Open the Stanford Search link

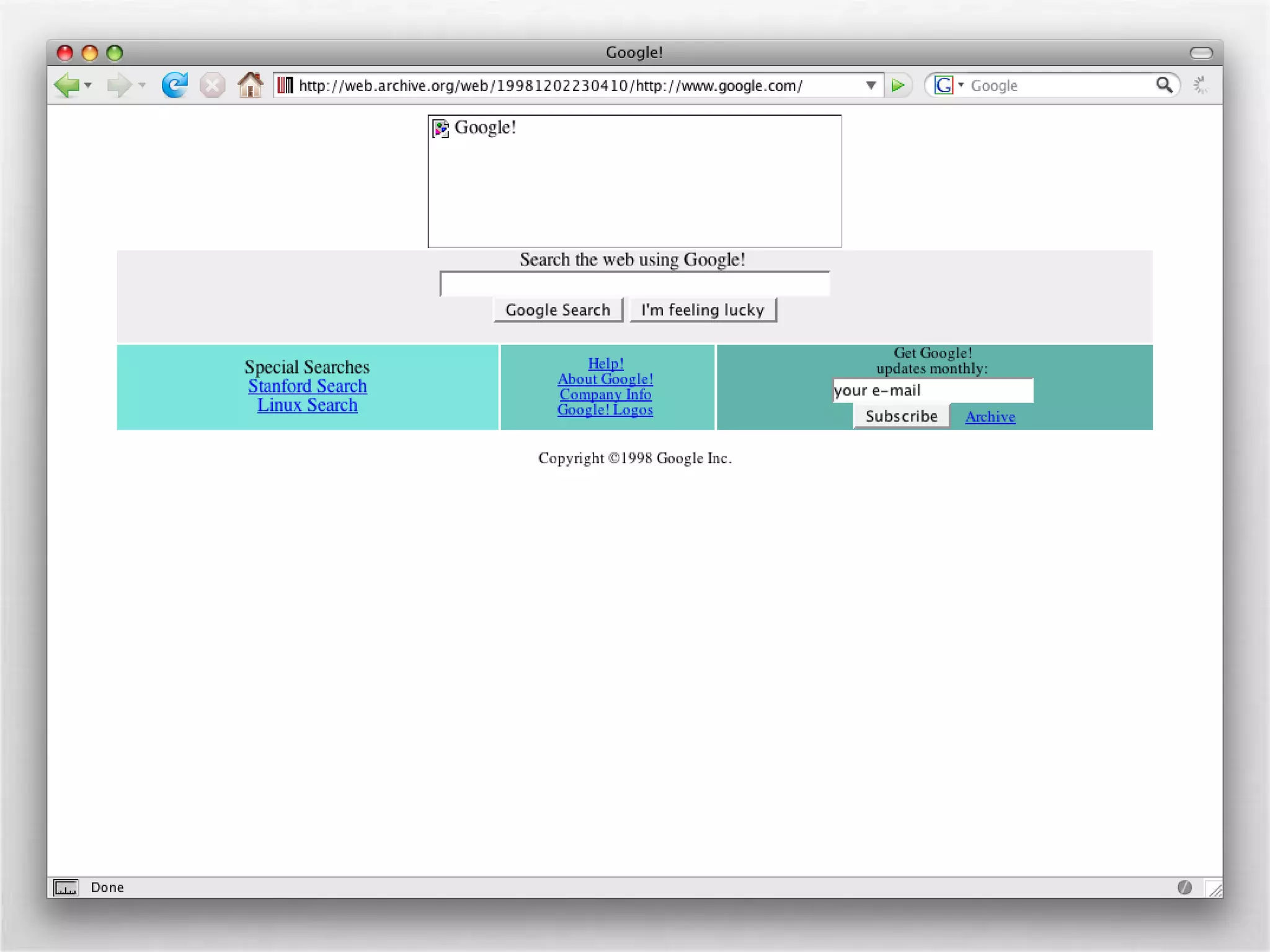tap(307, 386)
